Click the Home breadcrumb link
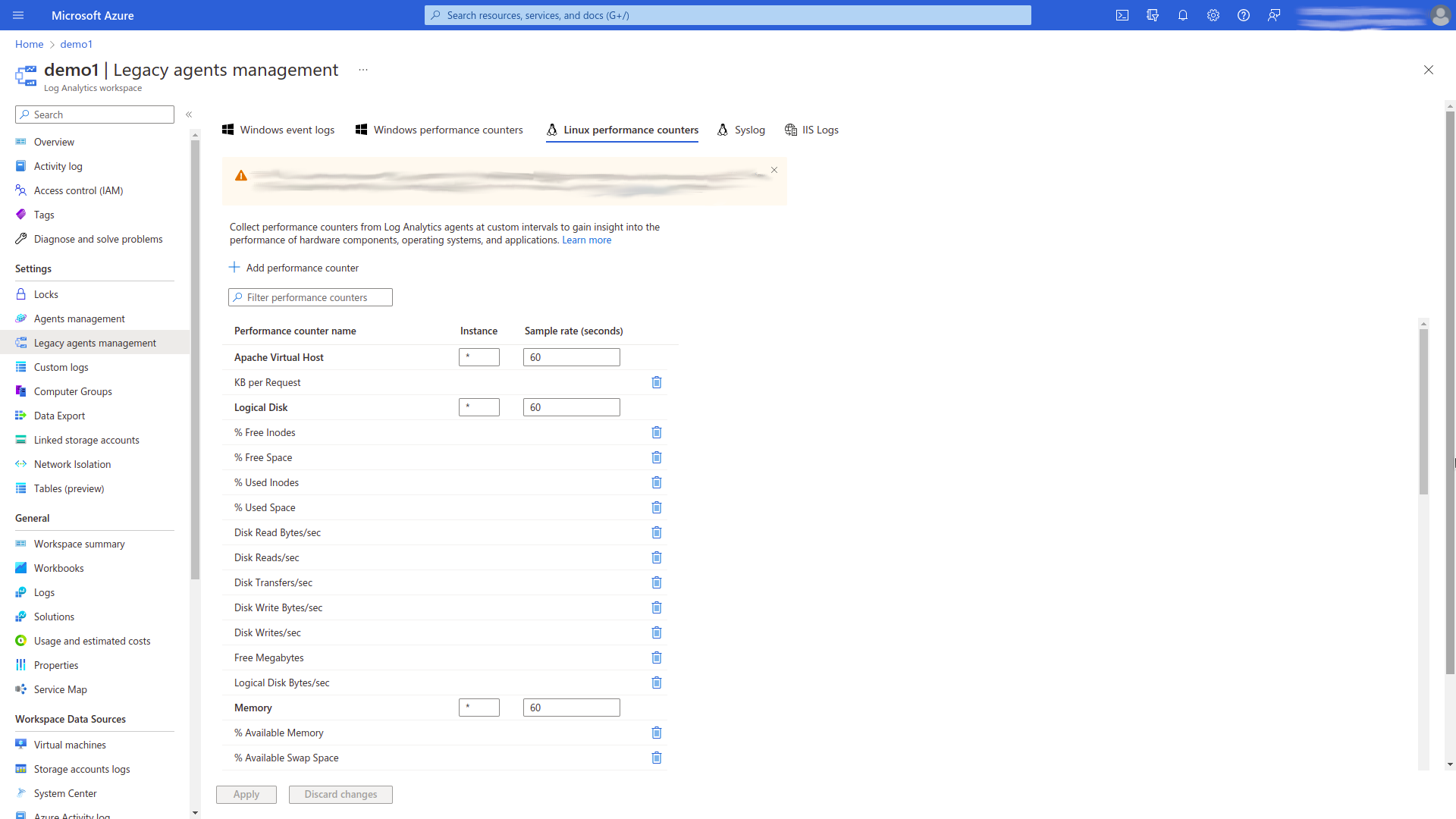 (x=30, y=44)
